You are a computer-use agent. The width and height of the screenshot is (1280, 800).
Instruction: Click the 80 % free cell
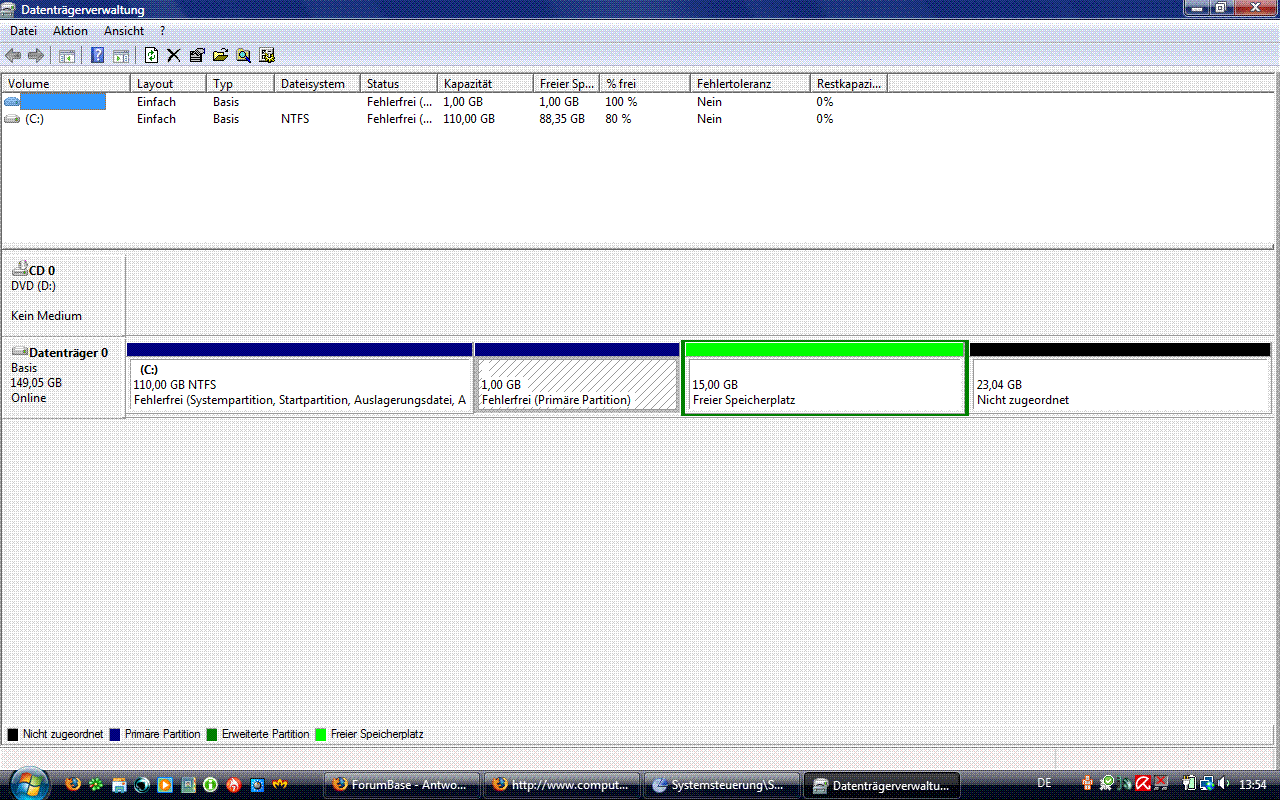pos(618,119)
